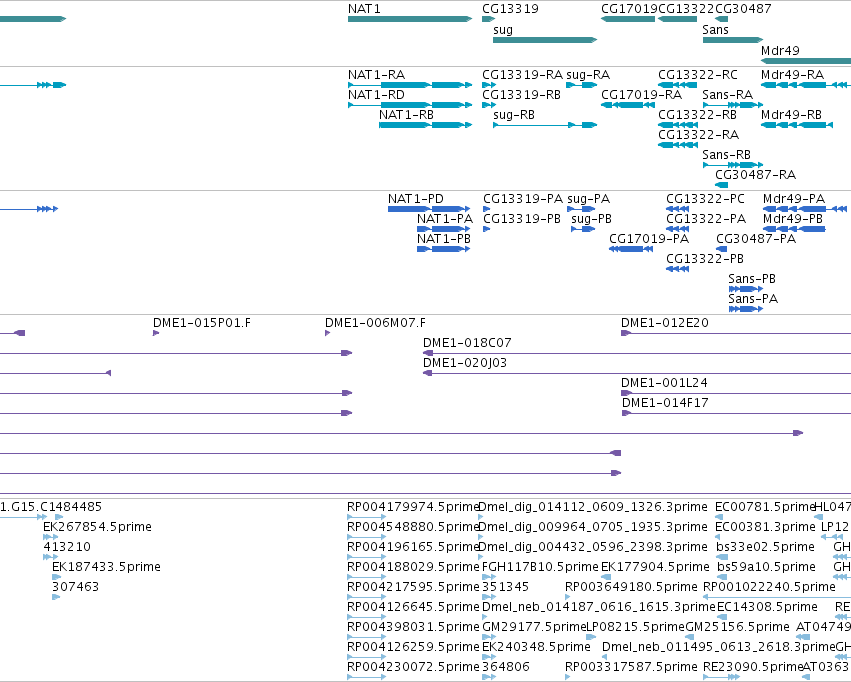This screenshot has height=682, width=851.
Task: Click the CG13319 gene label
Action: (x=510, y=9)
